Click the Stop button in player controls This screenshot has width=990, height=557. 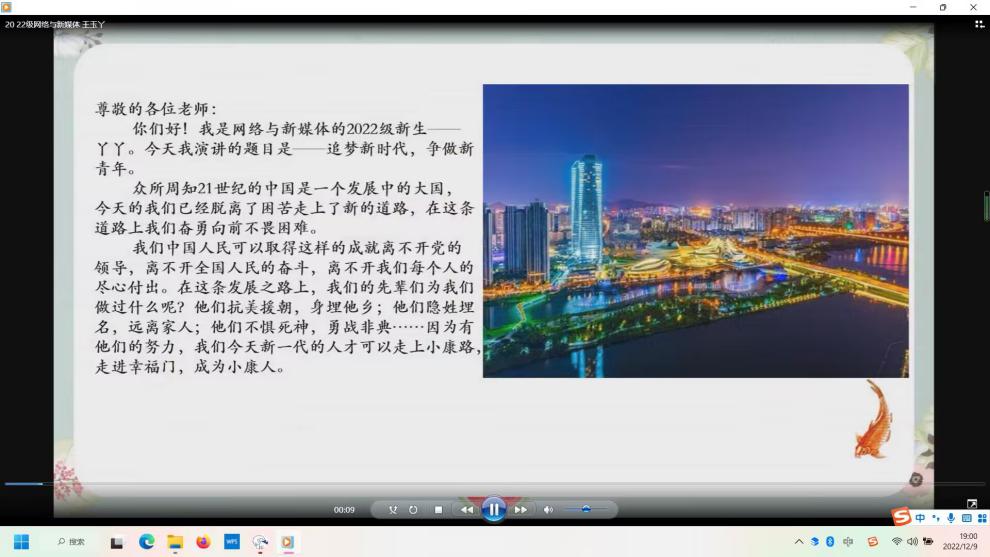click(438, 510)
